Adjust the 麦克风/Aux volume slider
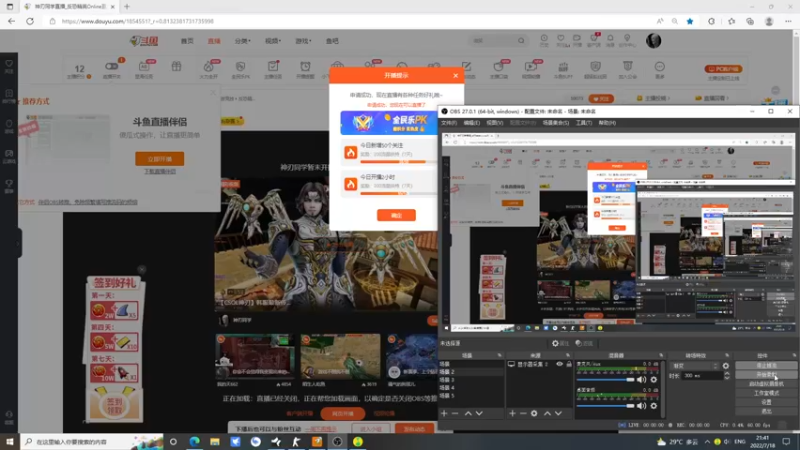The image size is (800, 450). click(606, 380)
